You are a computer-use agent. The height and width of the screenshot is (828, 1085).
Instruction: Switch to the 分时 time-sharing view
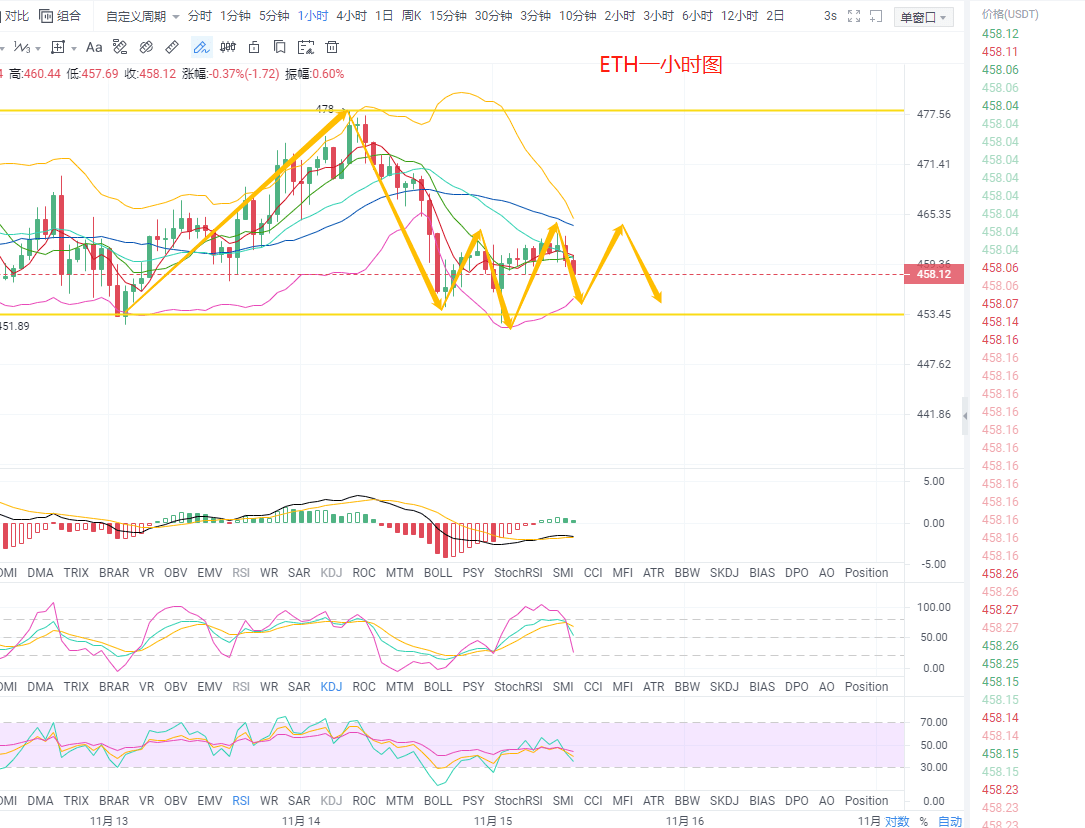pos(200,16)
